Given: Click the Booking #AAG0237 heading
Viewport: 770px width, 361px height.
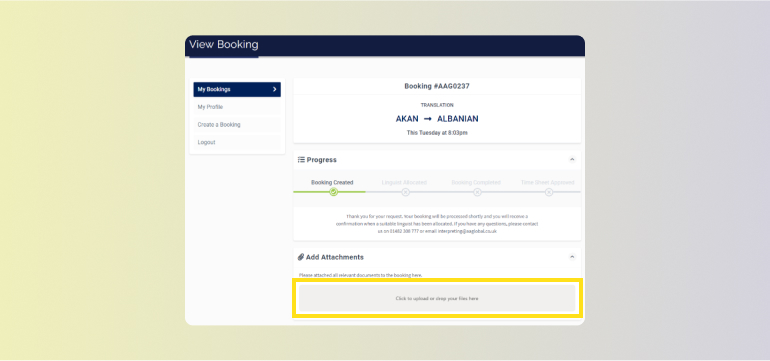Looking at the screenshot, I should click(x=437, y=86).
